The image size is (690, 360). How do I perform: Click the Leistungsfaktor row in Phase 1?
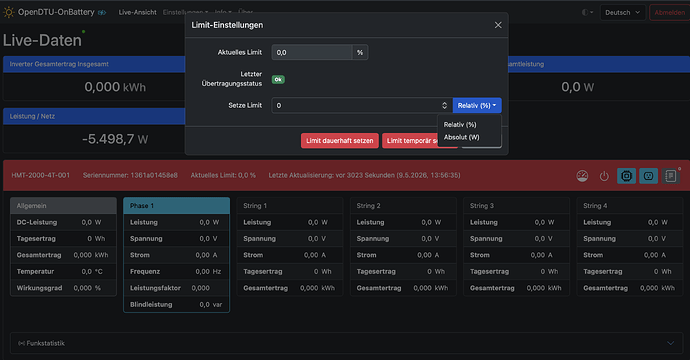pyautogui.click(x=176, y=288)
